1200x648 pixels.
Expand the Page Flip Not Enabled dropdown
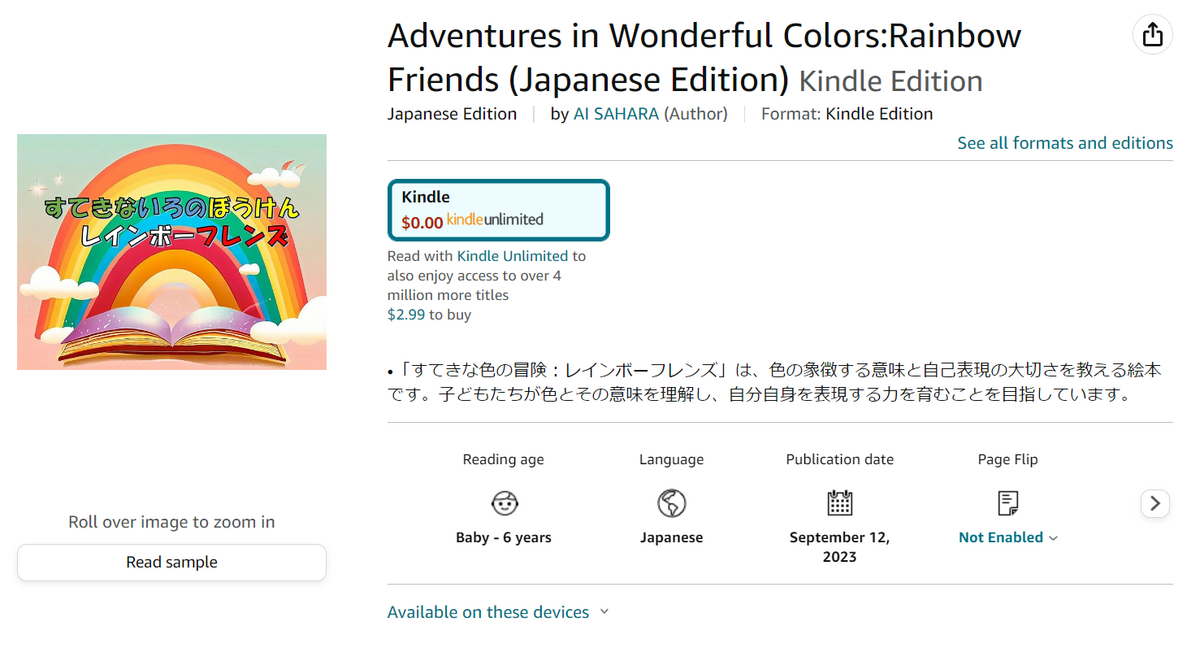point(1008,538)
